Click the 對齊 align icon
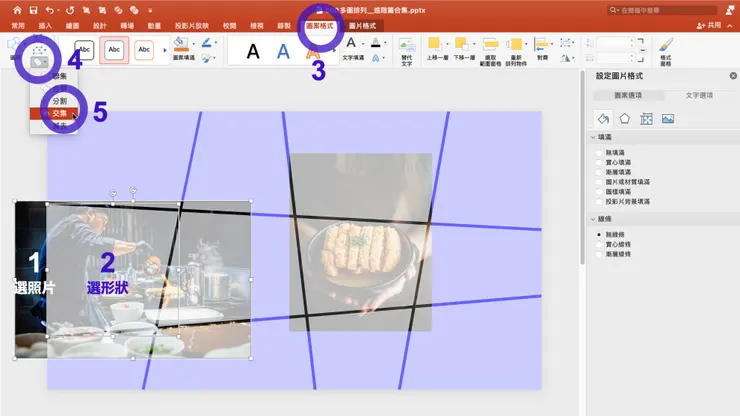This screenshot has width=740, height=416. [541, 44]
